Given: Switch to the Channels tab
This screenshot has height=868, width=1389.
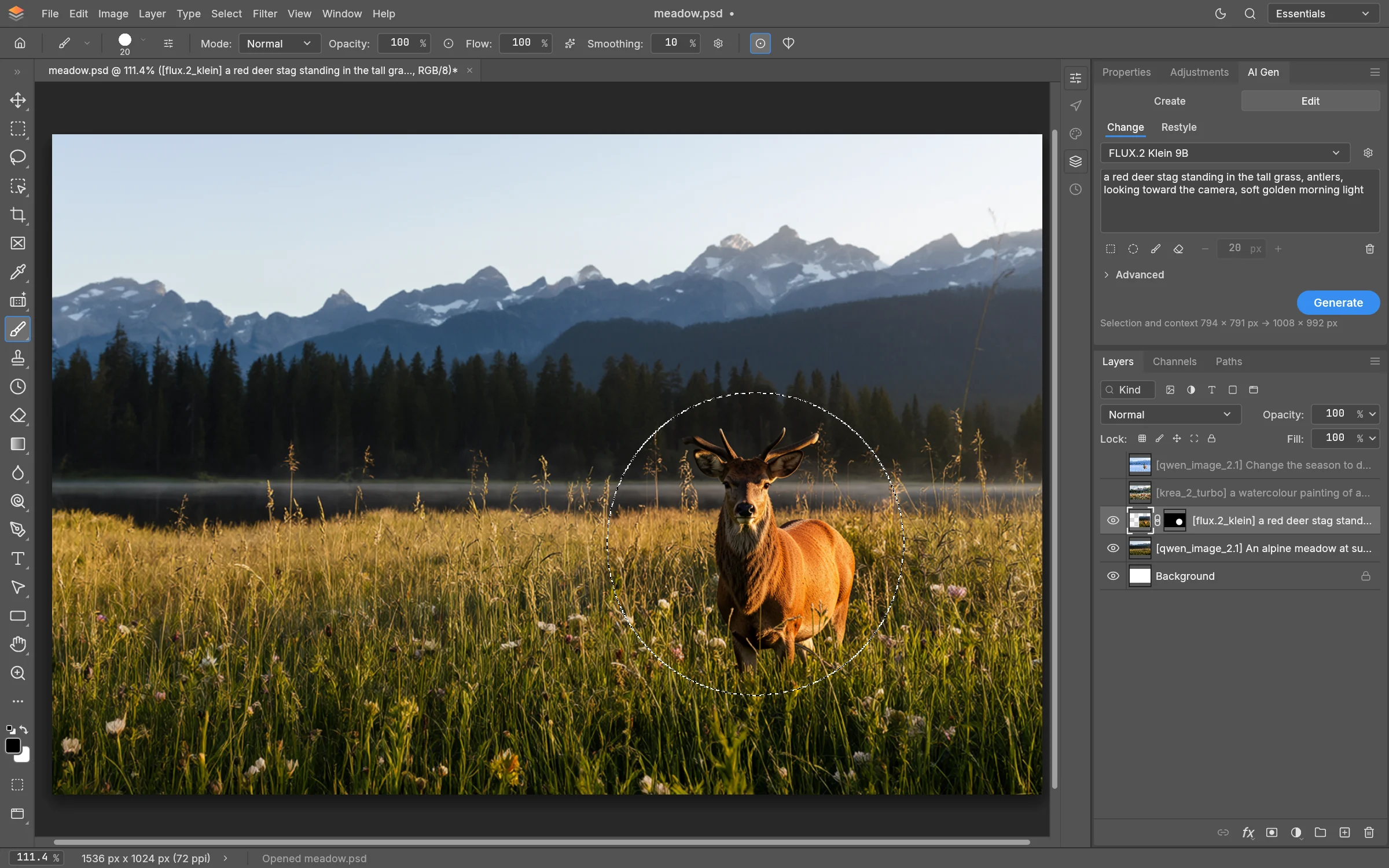Looking at the screenshot, I should coord(1174,362).
